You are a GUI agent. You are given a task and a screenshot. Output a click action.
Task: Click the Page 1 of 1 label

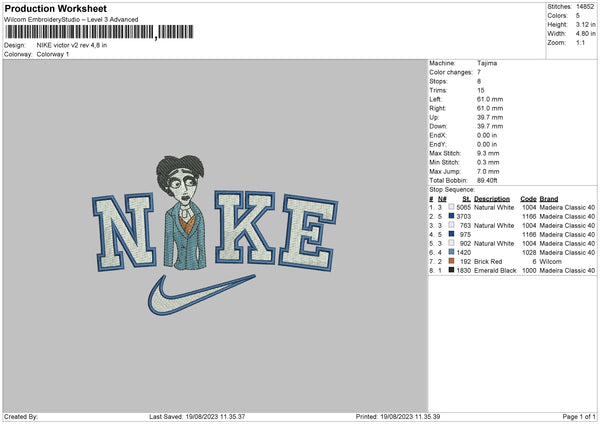pos(579,417)
